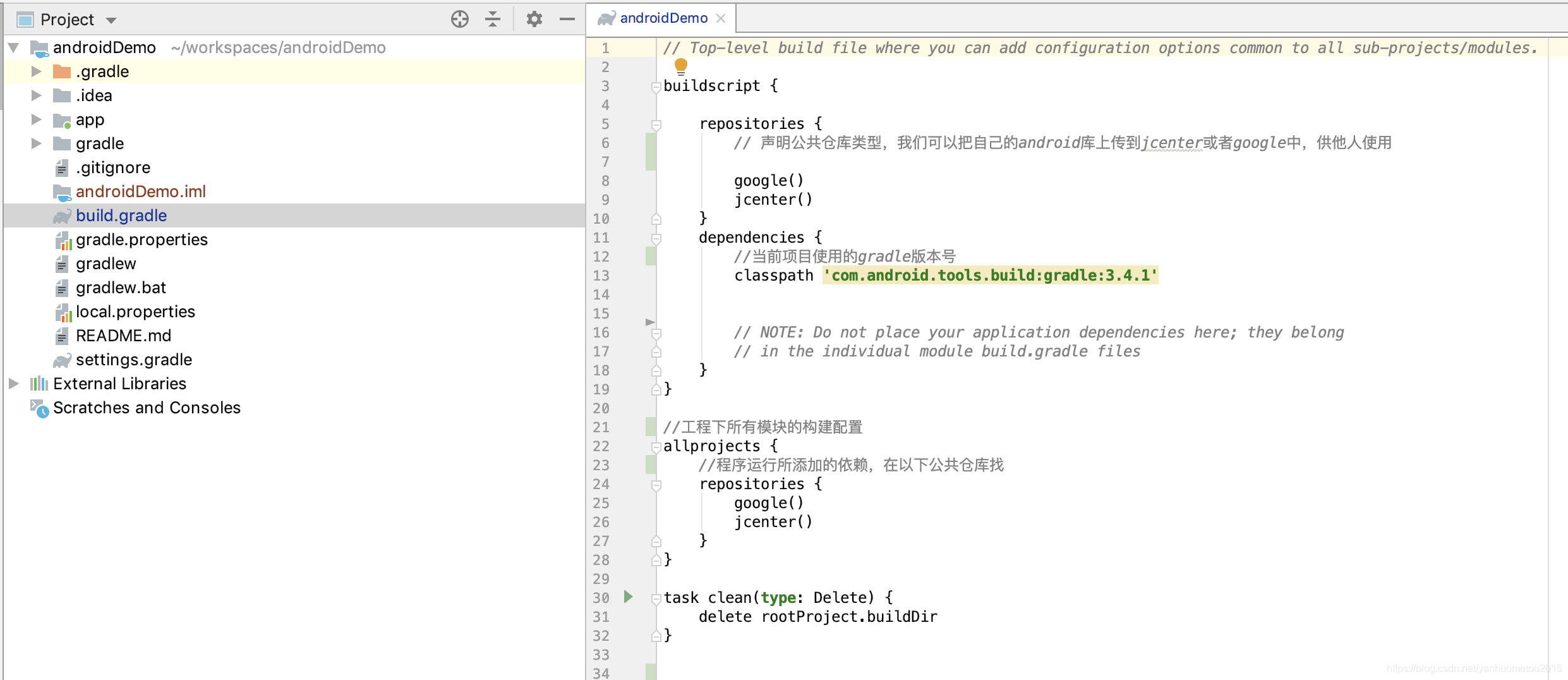Fold the allprojects block at line 22
This screenshot has height=680, width=1568.
pyautogui.click(x=656, y=447)
